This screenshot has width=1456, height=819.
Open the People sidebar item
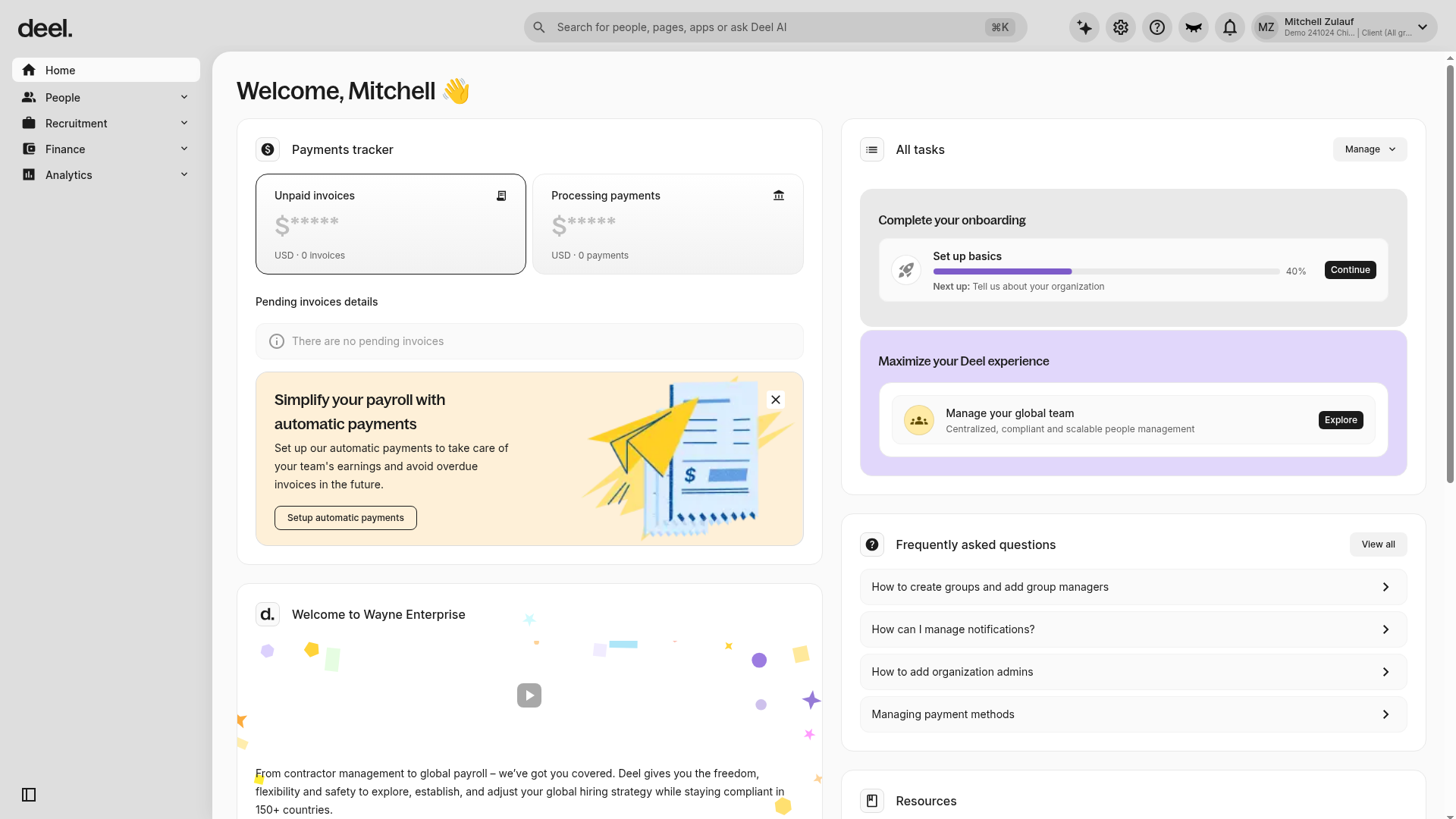tap(106, 97)
